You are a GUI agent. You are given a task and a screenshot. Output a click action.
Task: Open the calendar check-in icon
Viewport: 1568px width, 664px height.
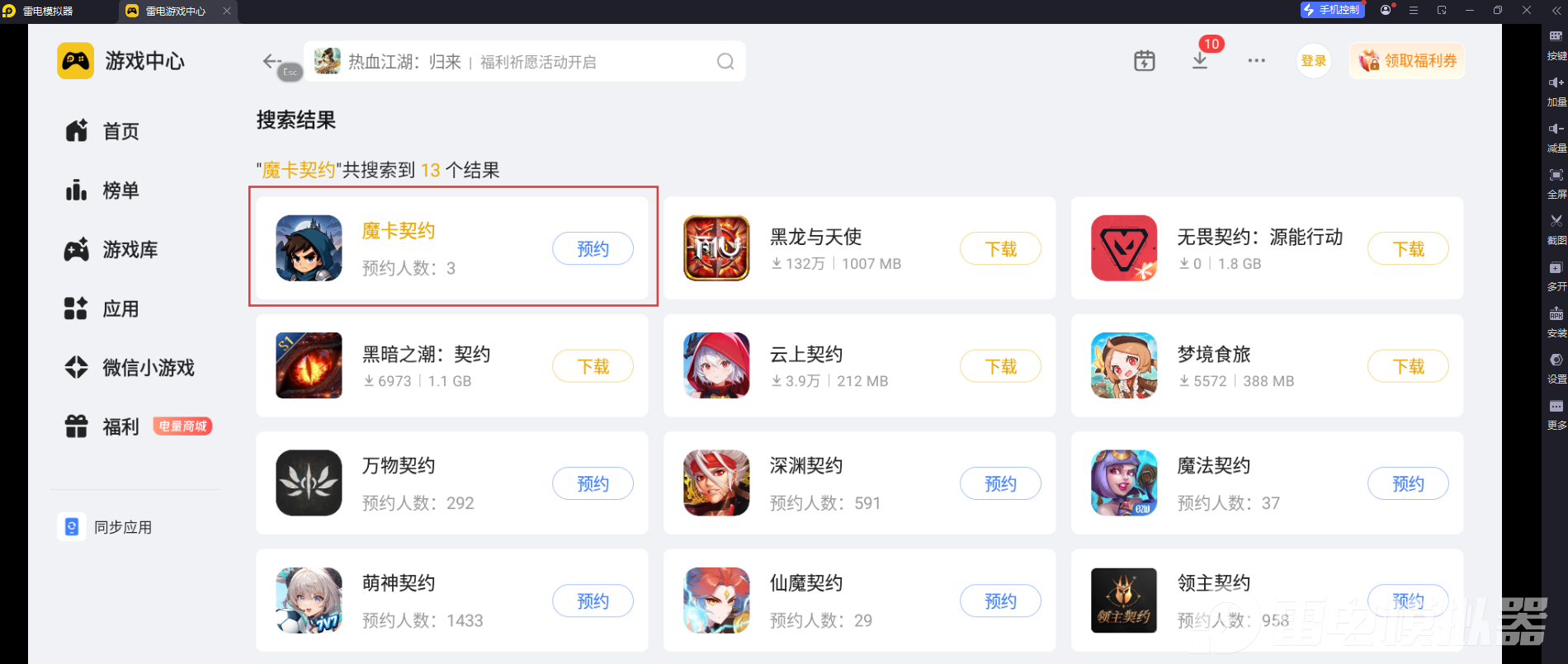[1145, 61]
